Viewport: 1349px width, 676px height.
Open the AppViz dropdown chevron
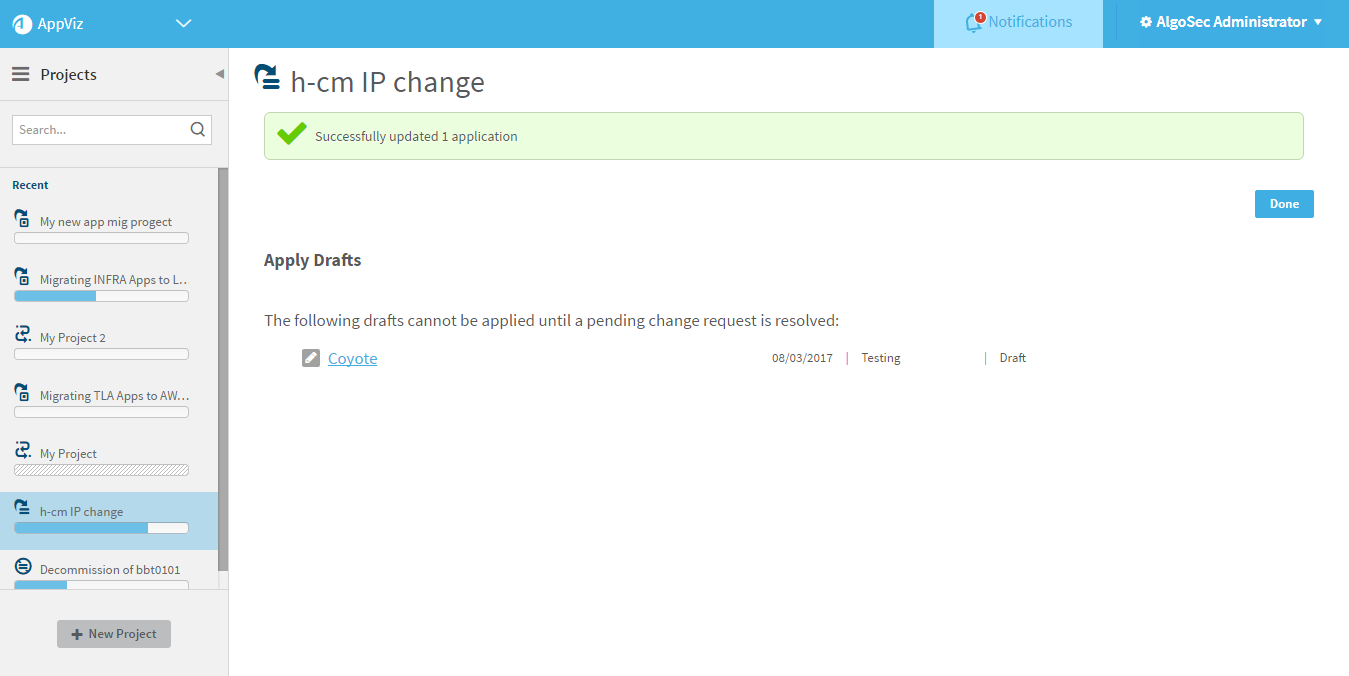[183, 24]
